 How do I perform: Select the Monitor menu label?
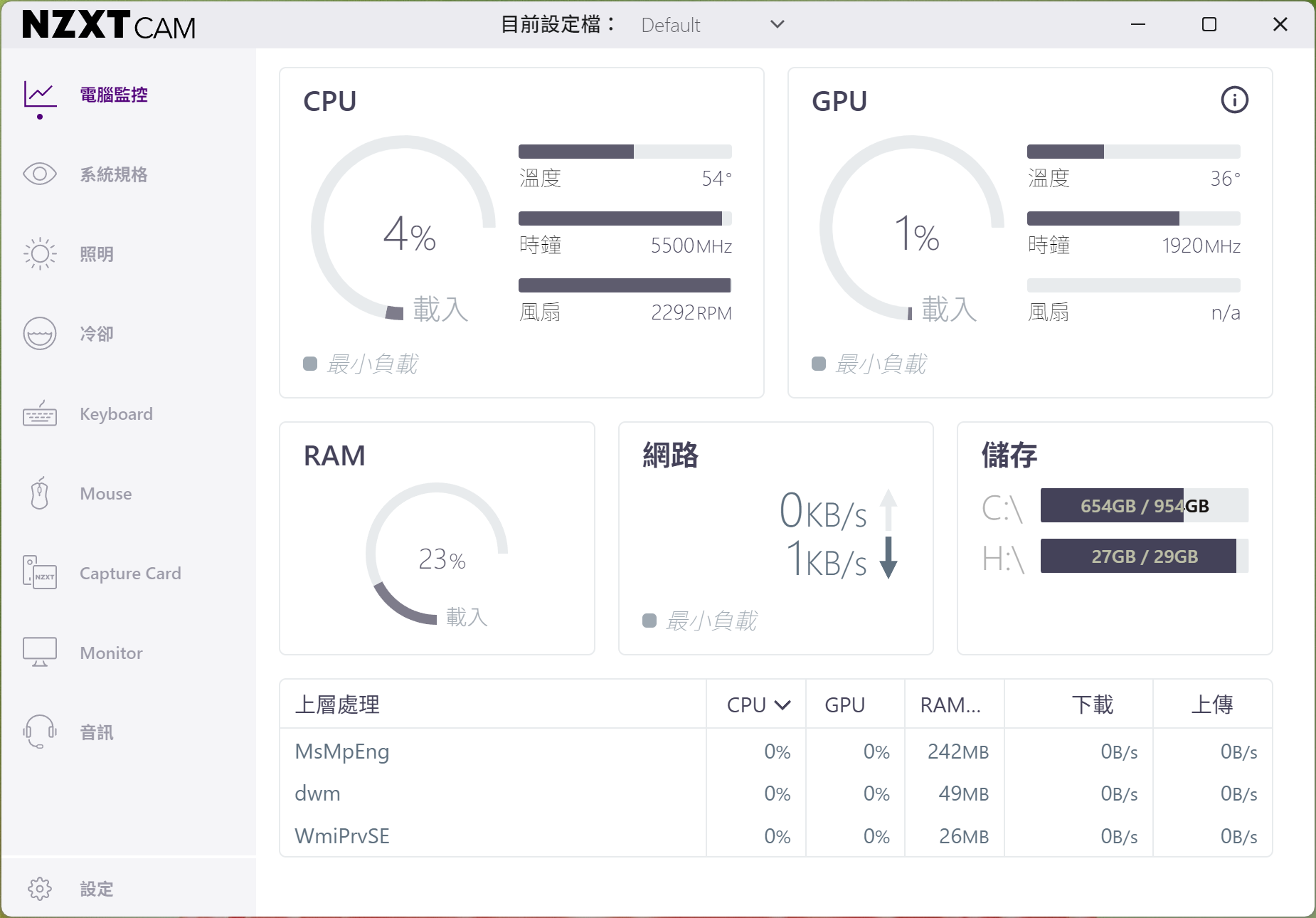[x=111, y=653]
